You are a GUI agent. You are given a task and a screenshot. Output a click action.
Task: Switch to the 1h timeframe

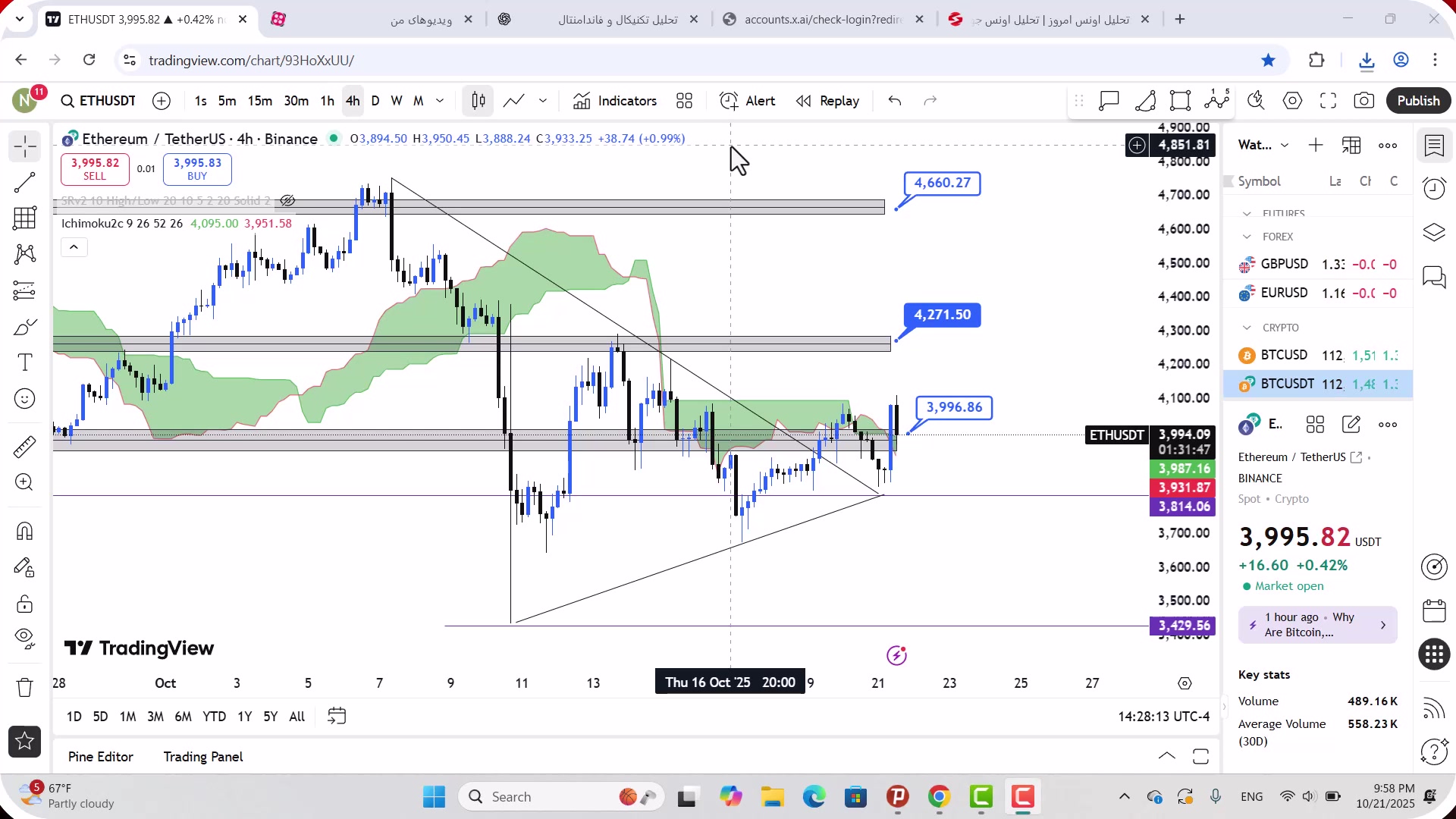[x=327, y=101]
